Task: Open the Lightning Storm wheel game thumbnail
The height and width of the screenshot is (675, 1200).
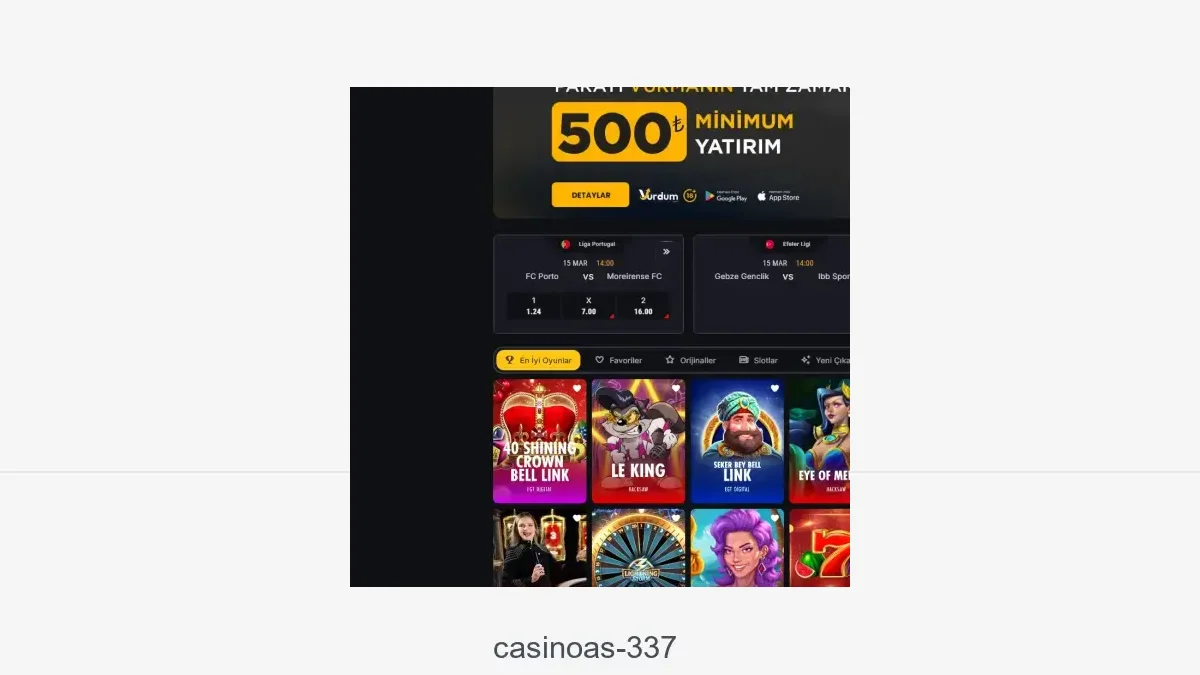Action: click(x=638, y=548)
